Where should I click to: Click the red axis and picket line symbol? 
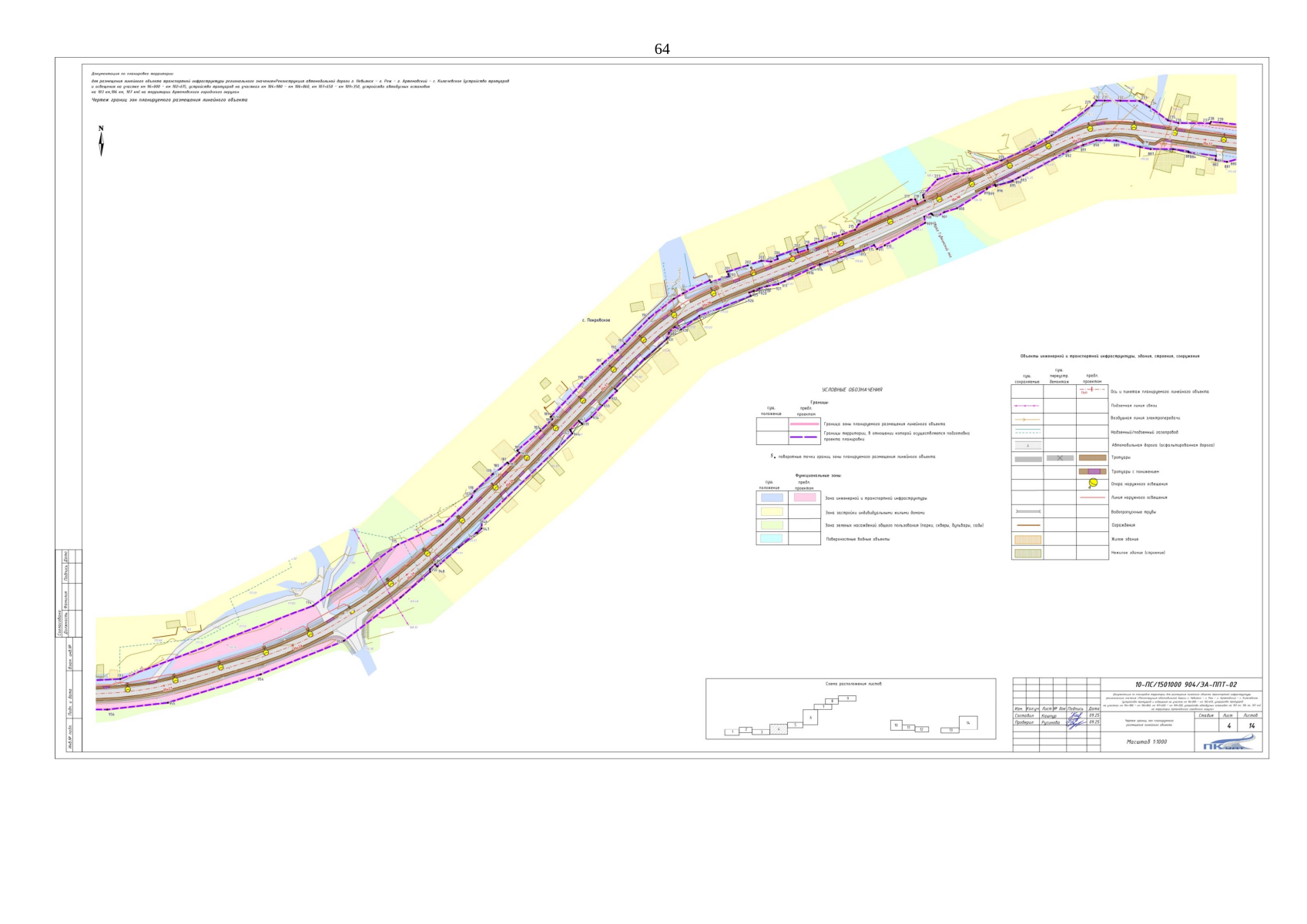[x=1092, y=390]
